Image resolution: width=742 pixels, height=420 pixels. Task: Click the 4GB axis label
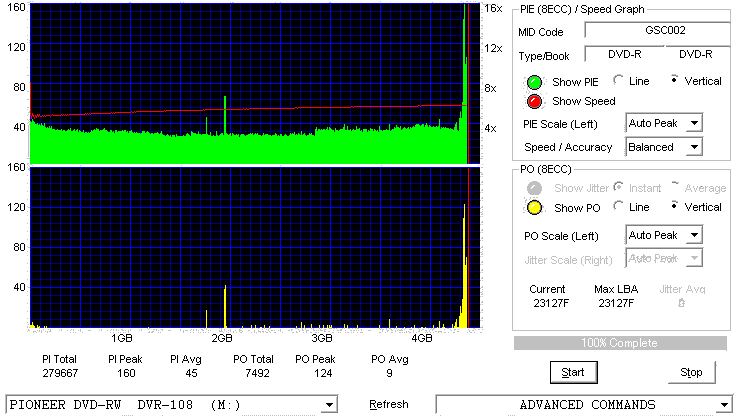coord(422,338)
